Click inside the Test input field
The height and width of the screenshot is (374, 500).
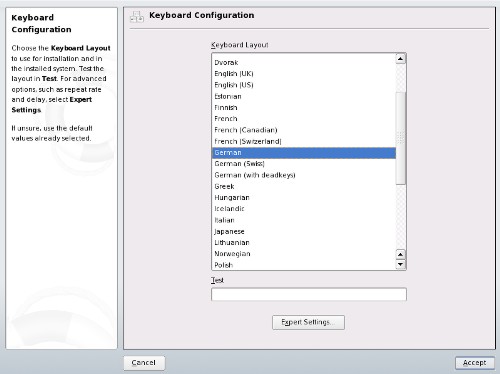click(309, 295)
